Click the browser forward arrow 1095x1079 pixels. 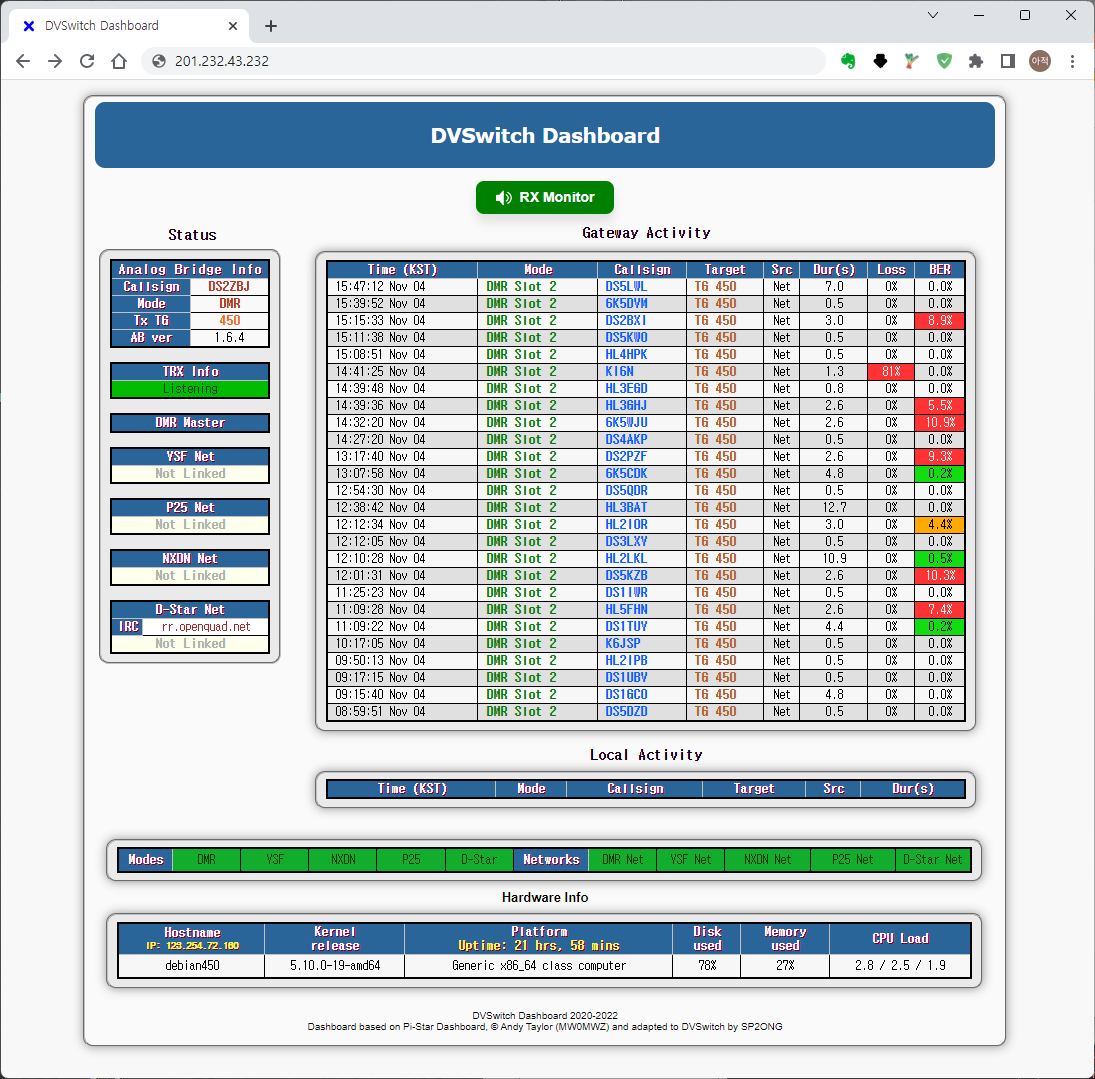pyautogui.click(x=55, y=61)
